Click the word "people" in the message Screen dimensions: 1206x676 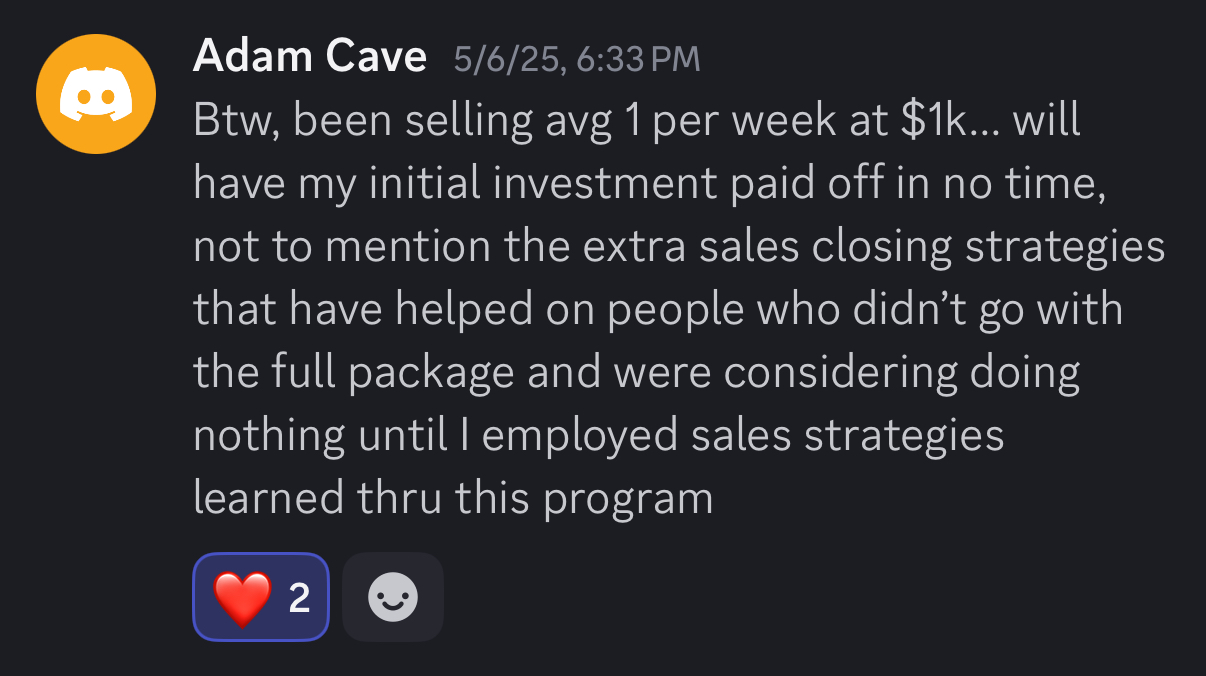click(x=676, y=310)
